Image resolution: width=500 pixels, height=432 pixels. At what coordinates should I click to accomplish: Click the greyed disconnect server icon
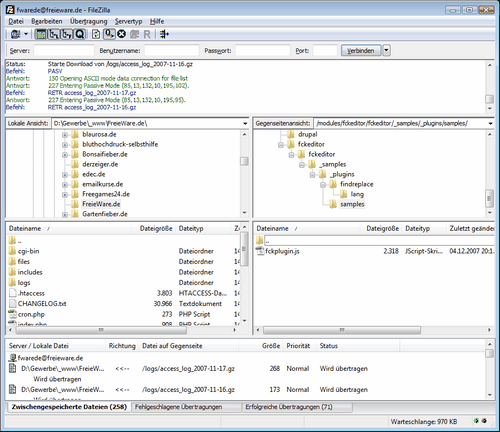click(x=134, y=34)
